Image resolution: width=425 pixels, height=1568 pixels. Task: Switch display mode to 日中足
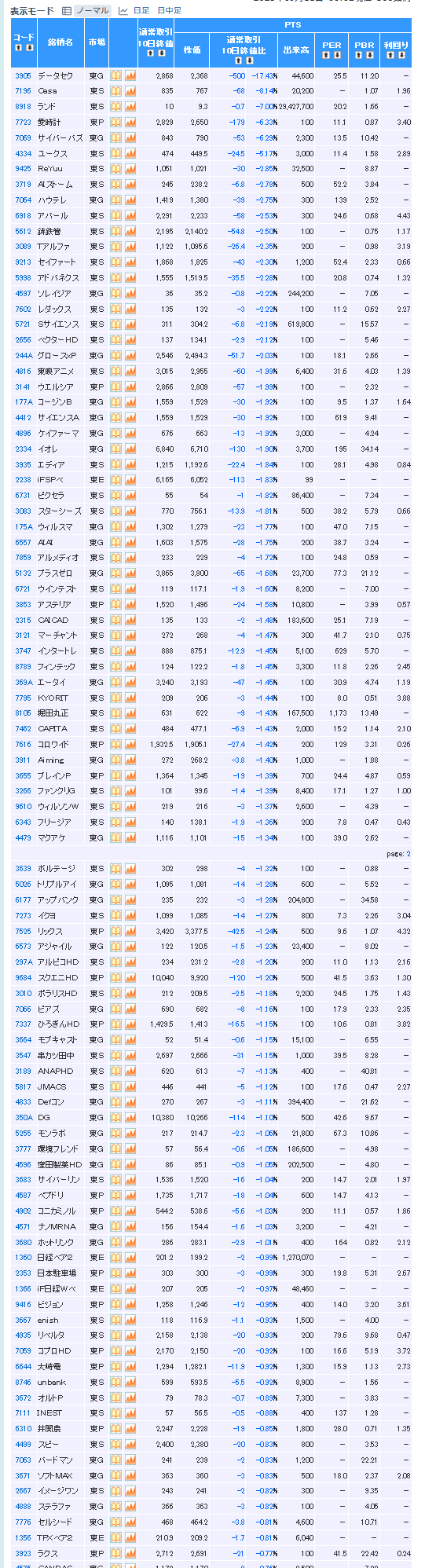(169, 11)
